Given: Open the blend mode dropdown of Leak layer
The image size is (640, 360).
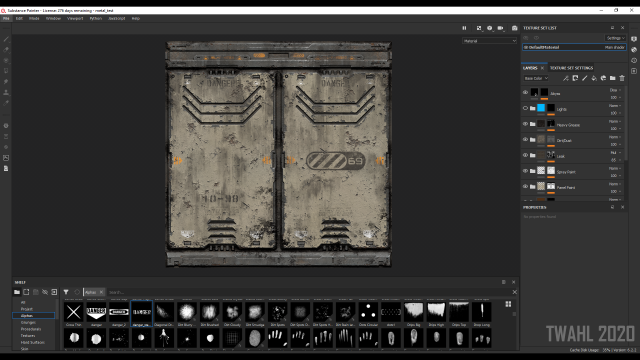Looking at the screenshot, I should [x=615, y=153].
